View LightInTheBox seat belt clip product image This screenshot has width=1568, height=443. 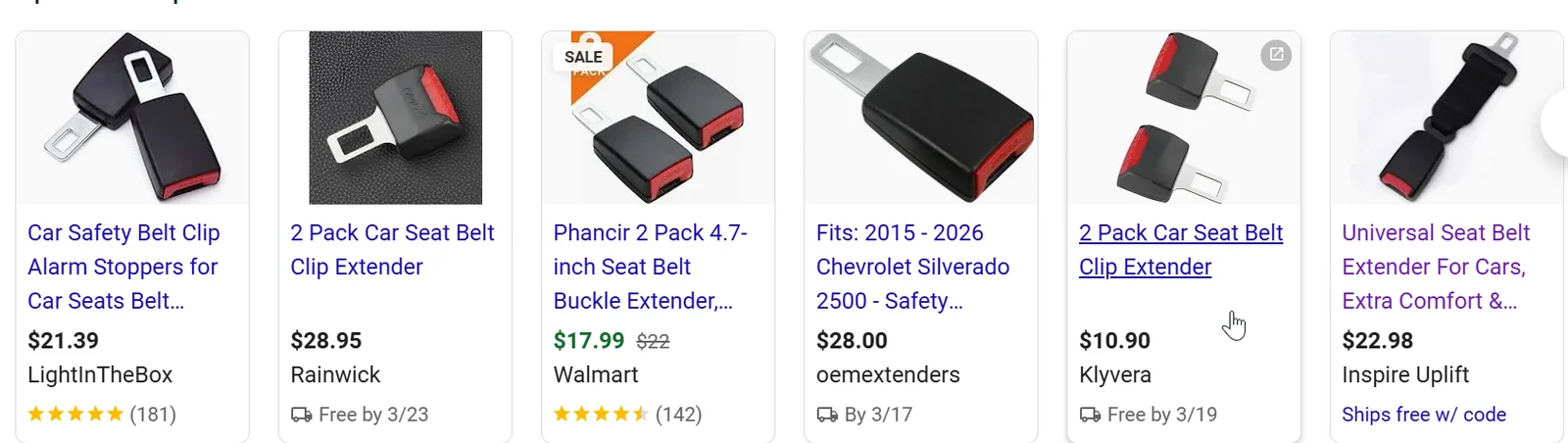coord(132,118)
